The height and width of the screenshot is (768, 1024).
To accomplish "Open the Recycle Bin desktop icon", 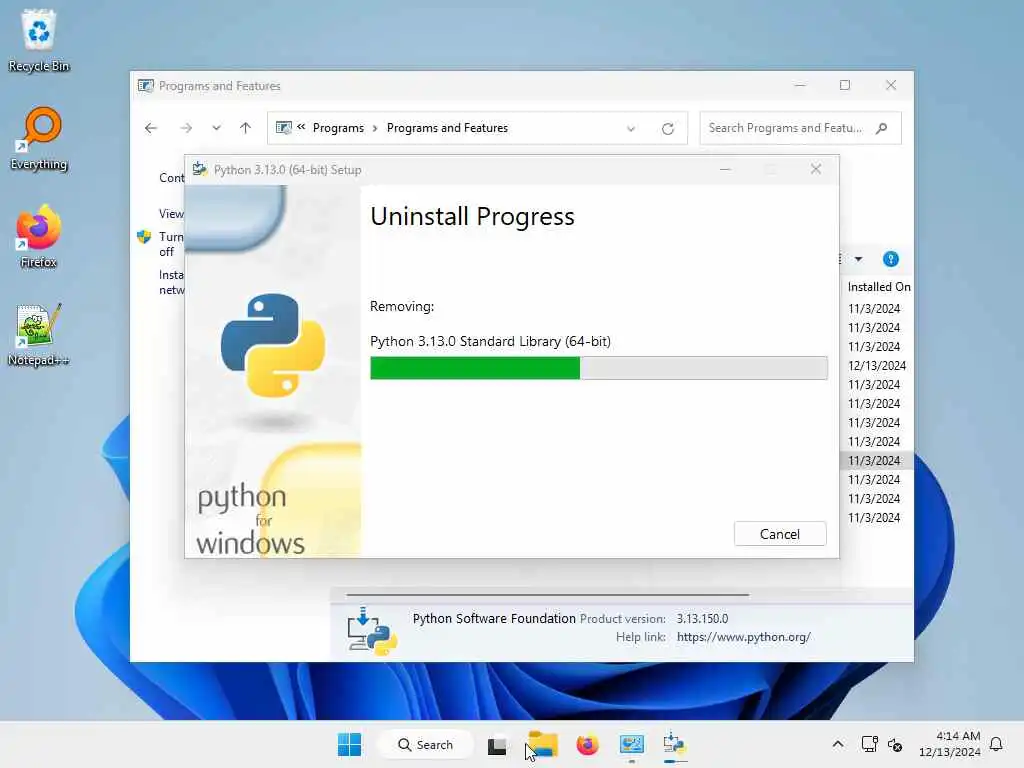I will pyautogui.click(x=39, y=40).
